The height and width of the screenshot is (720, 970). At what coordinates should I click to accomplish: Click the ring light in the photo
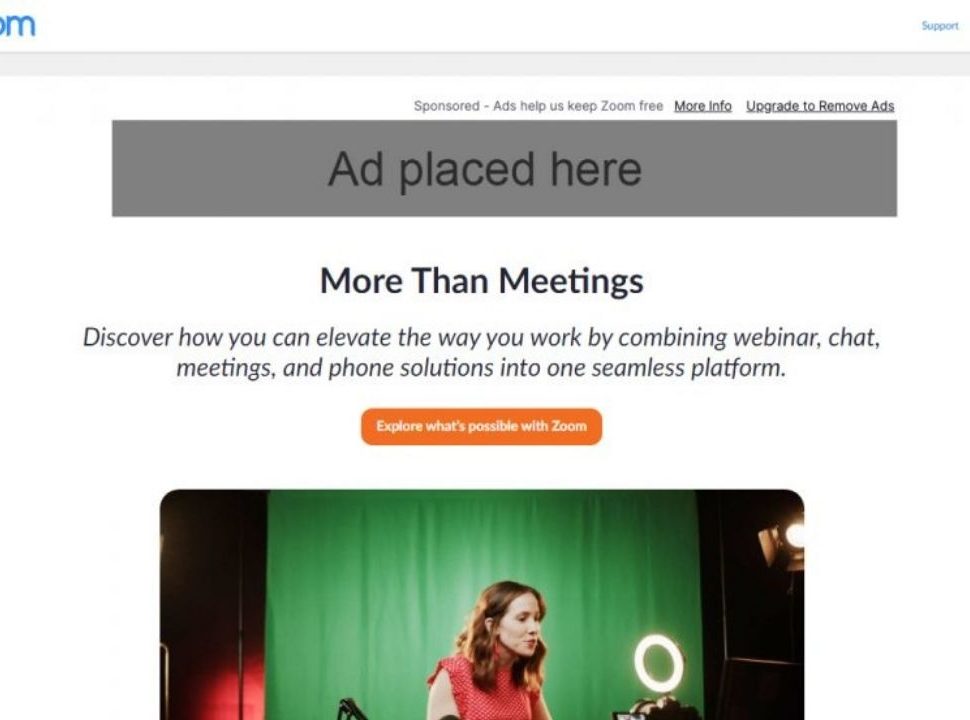658,662
